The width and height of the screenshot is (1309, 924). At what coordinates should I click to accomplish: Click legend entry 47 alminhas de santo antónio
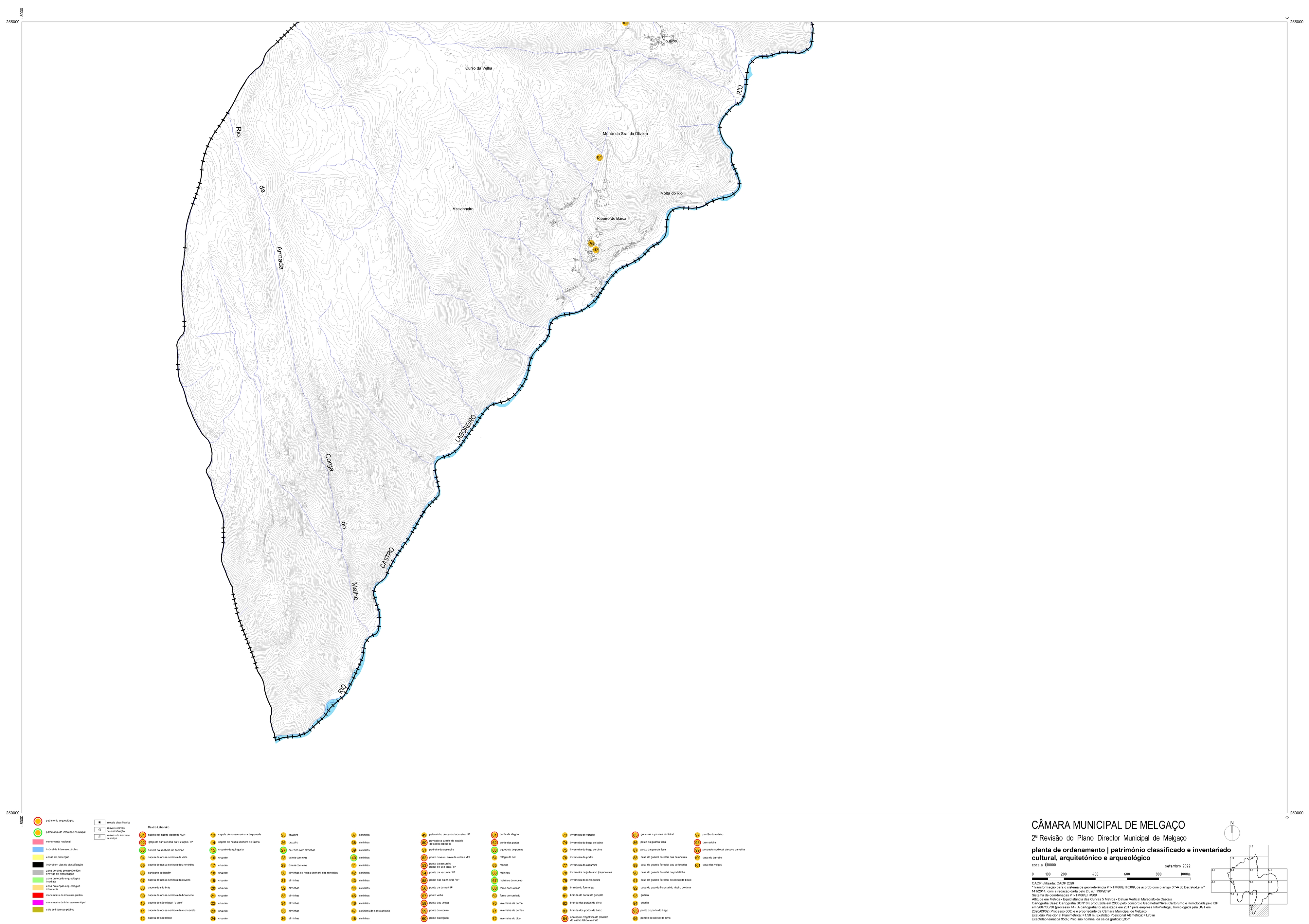coord(370,911)
